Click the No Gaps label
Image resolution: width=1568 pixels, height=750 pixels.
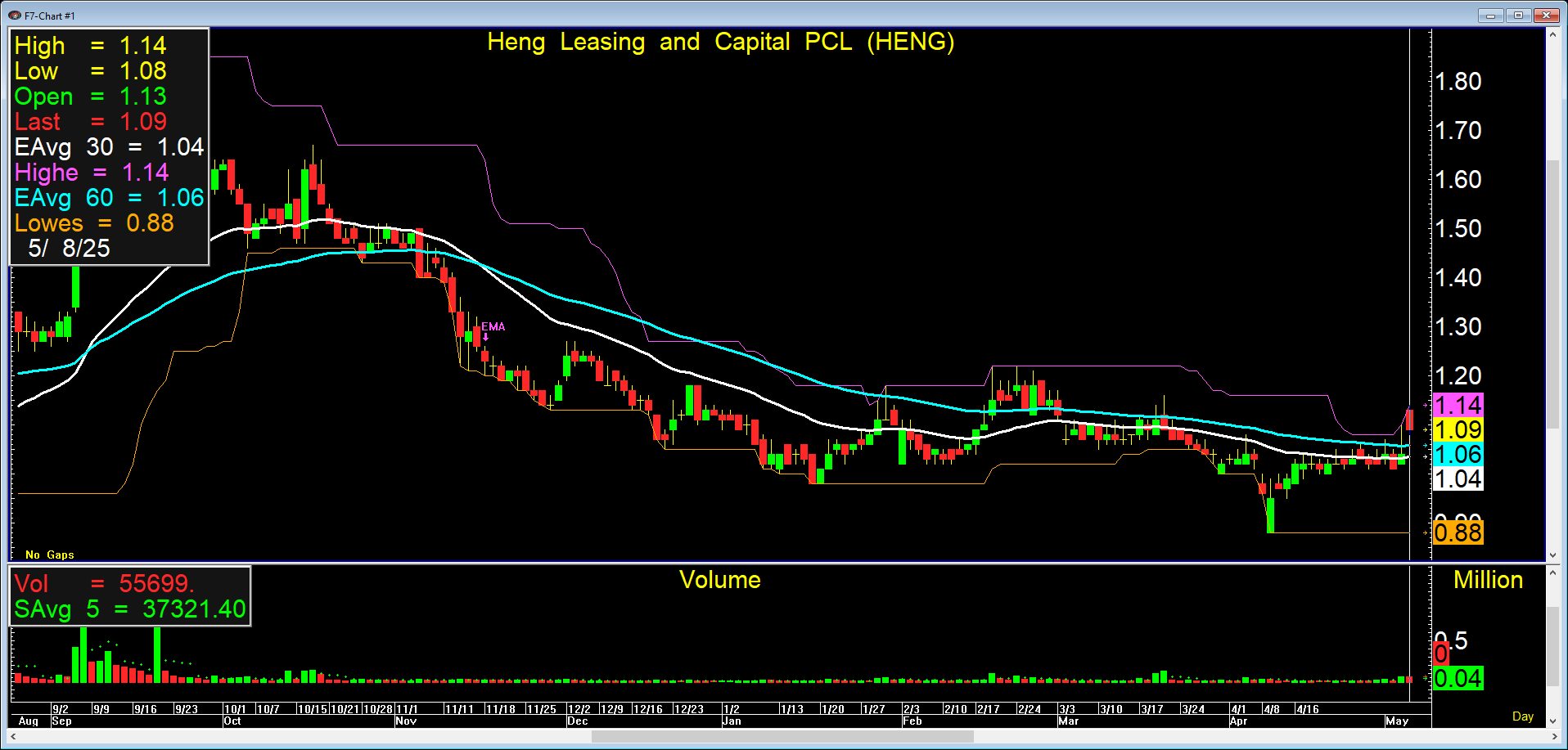[49, 555]
